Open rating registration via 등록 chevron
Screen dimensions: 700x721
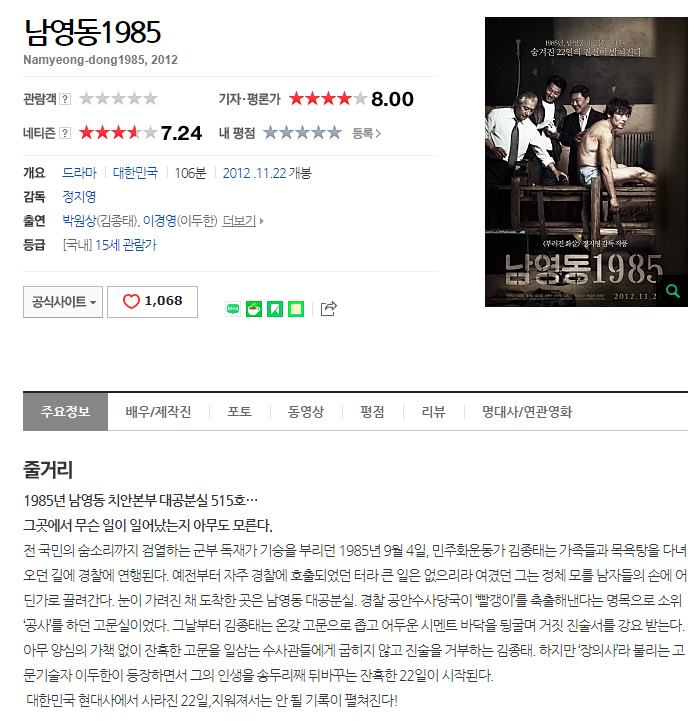pos(367,133)
